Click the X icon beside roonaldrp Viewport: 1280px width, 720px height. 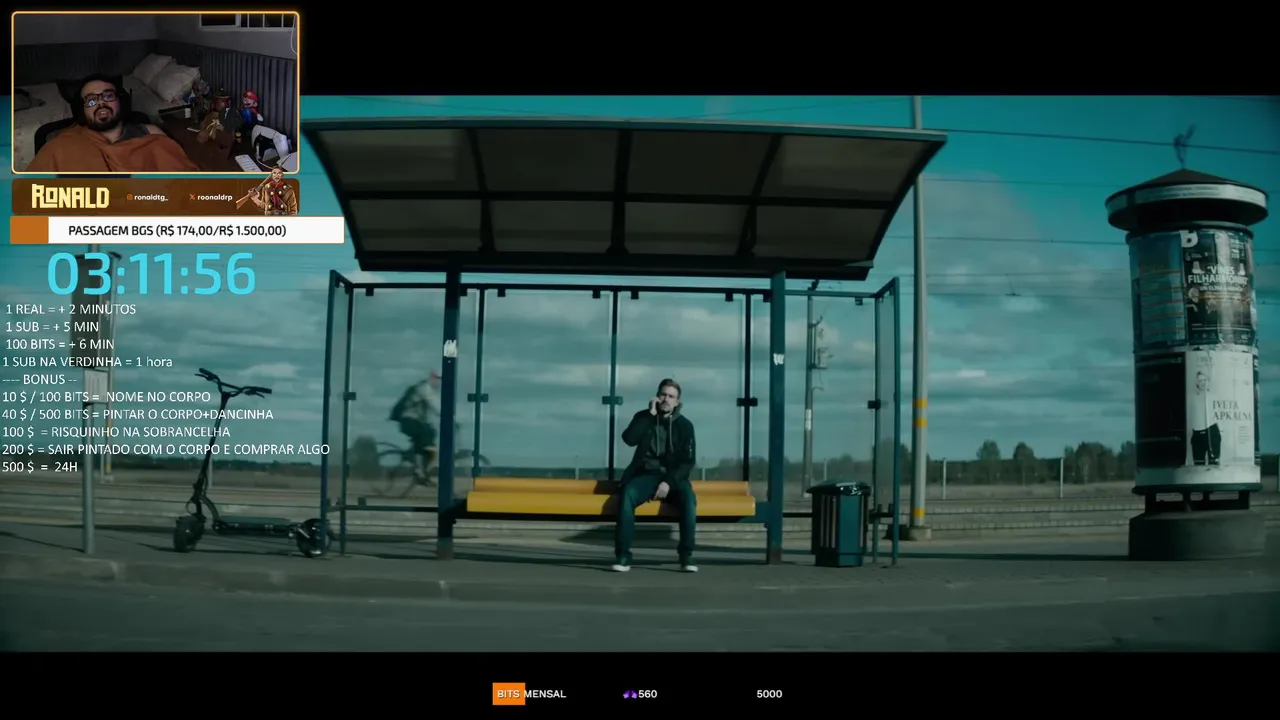point(192,197)
